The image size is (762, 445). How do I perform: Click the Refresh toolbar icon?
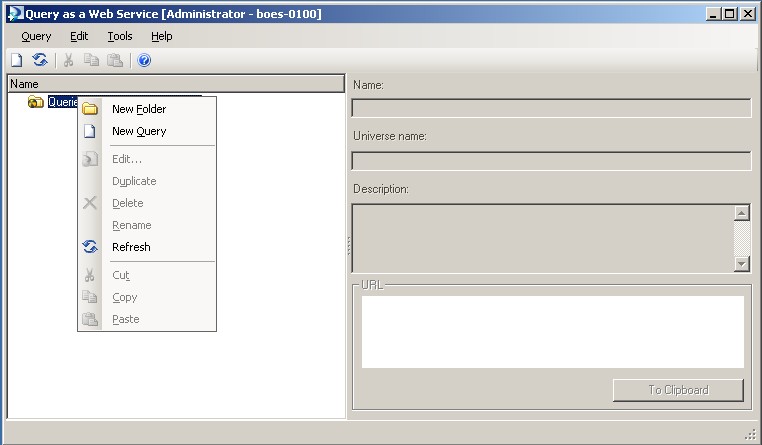40,60
